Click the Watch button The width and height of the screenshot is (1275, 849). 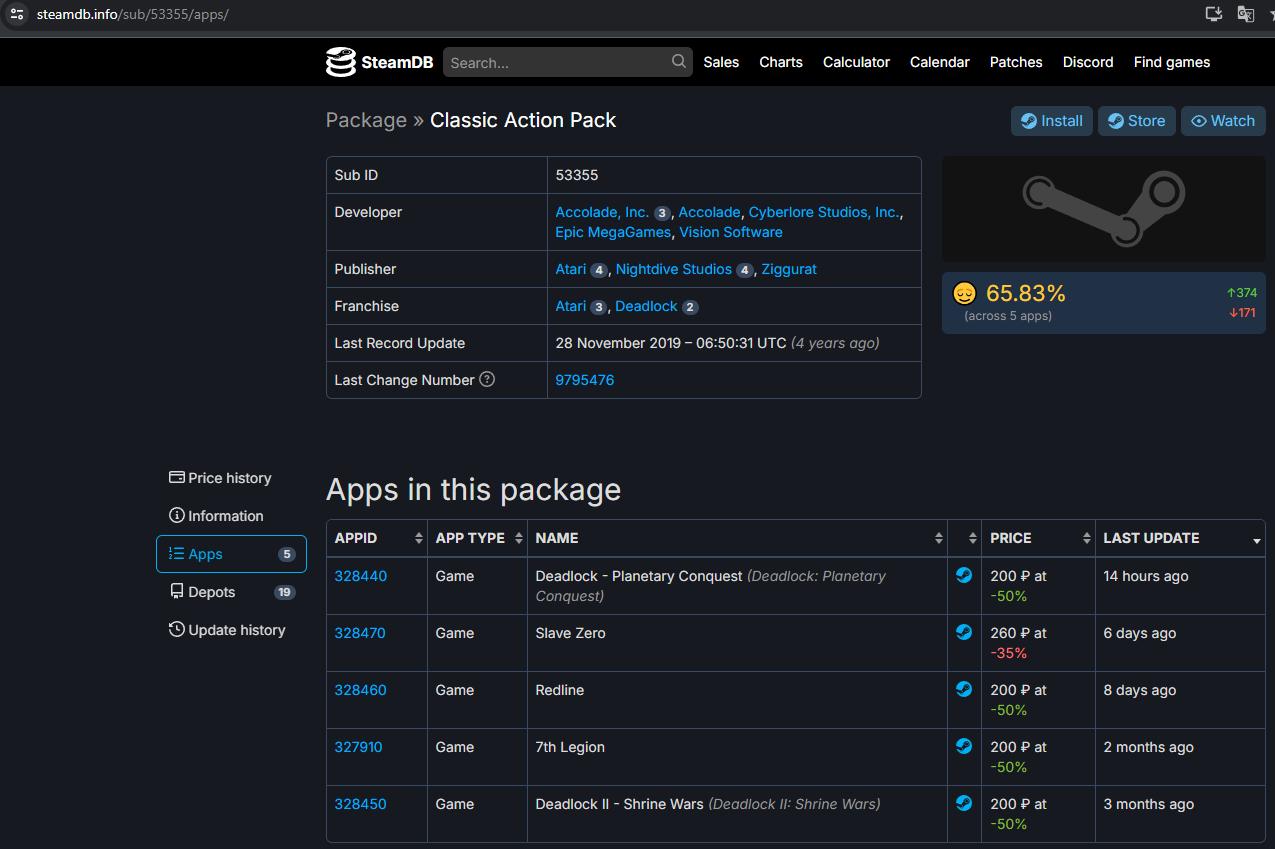click(1223, 121)
